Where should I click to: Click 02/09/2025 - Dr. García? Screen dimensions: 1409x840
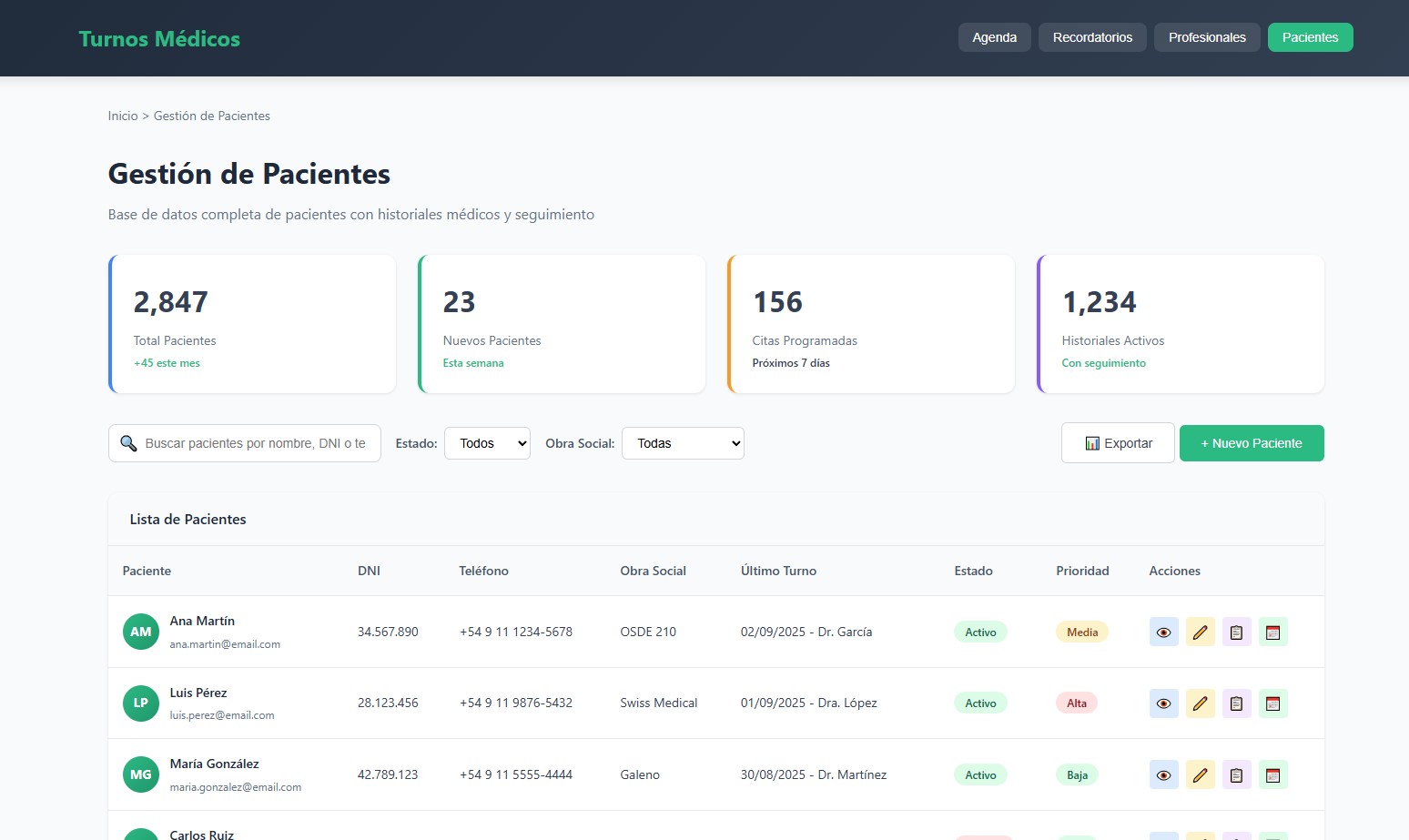pos(806,632)
